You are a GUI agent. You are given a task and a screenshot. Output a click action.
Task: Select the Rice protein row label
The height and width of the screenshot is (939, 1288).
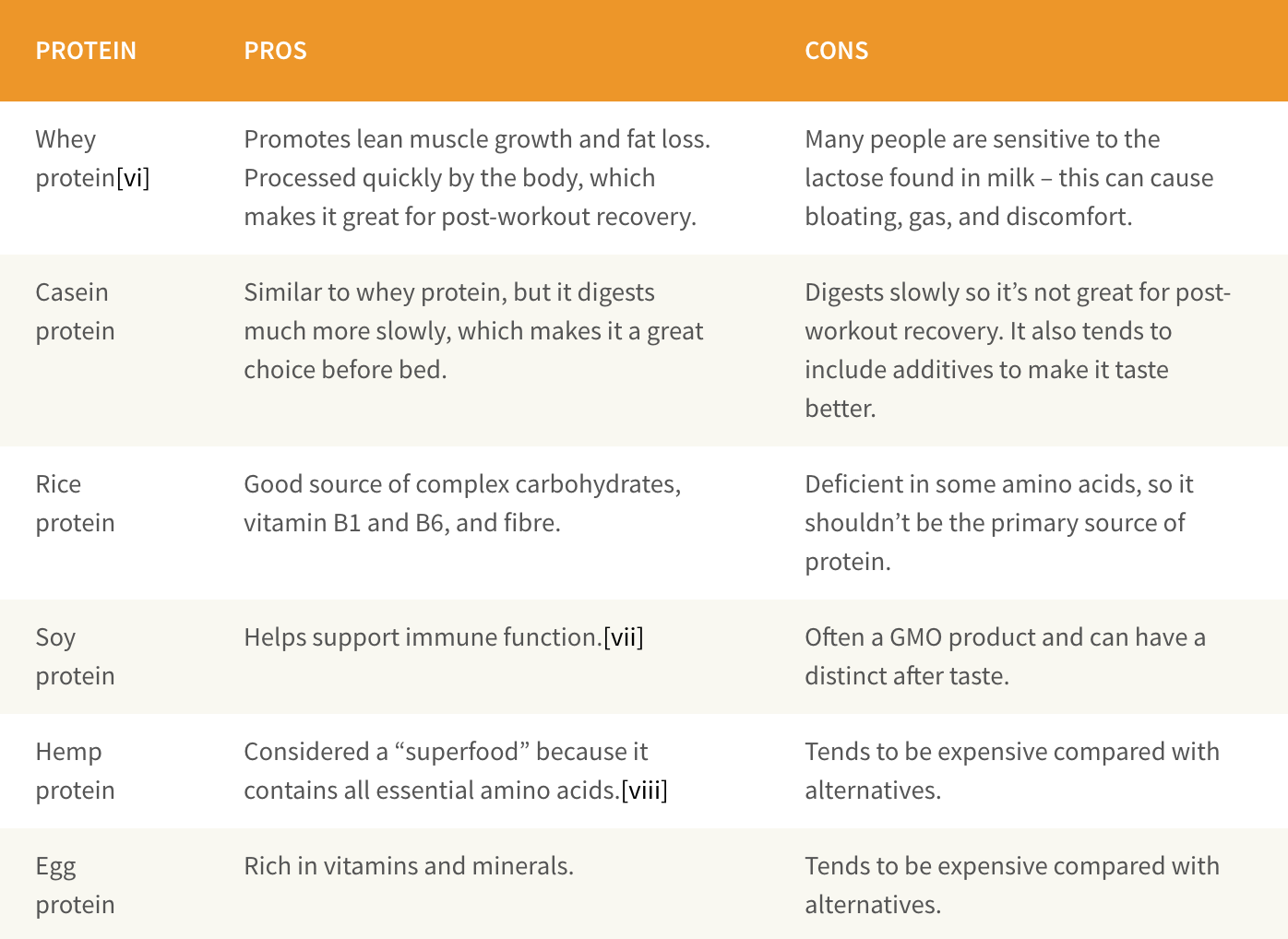pos(75,504)
